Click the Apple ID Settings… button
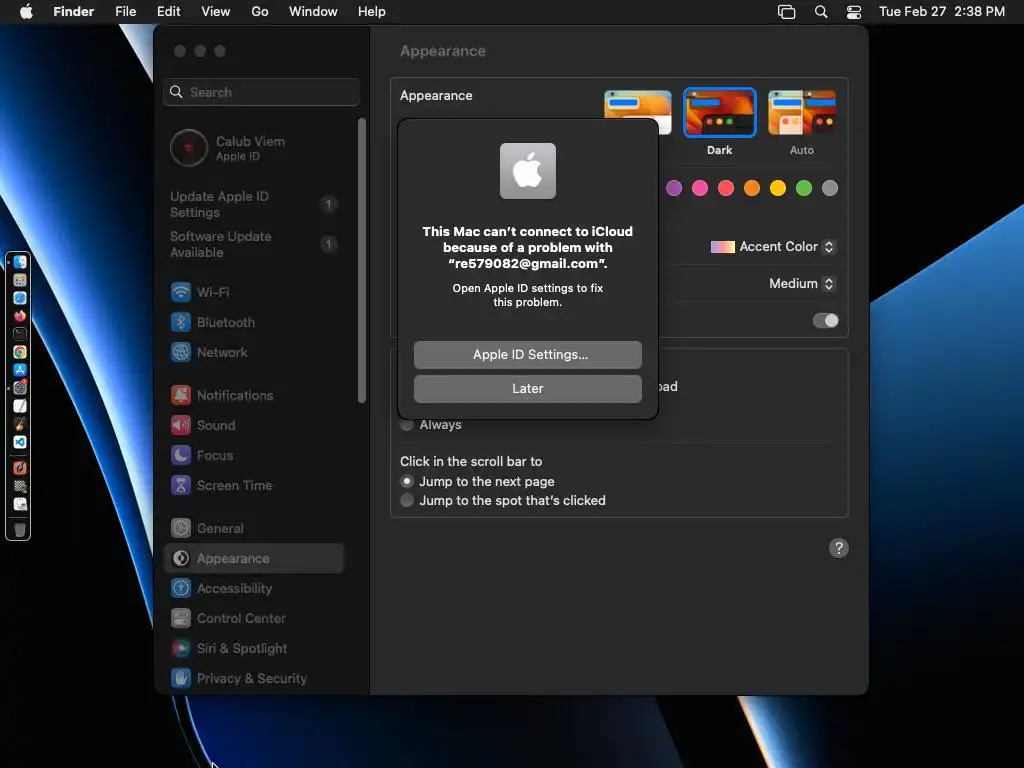This screenshot has width=1024, height=768. pyautogui.click(x=528, y=355)
